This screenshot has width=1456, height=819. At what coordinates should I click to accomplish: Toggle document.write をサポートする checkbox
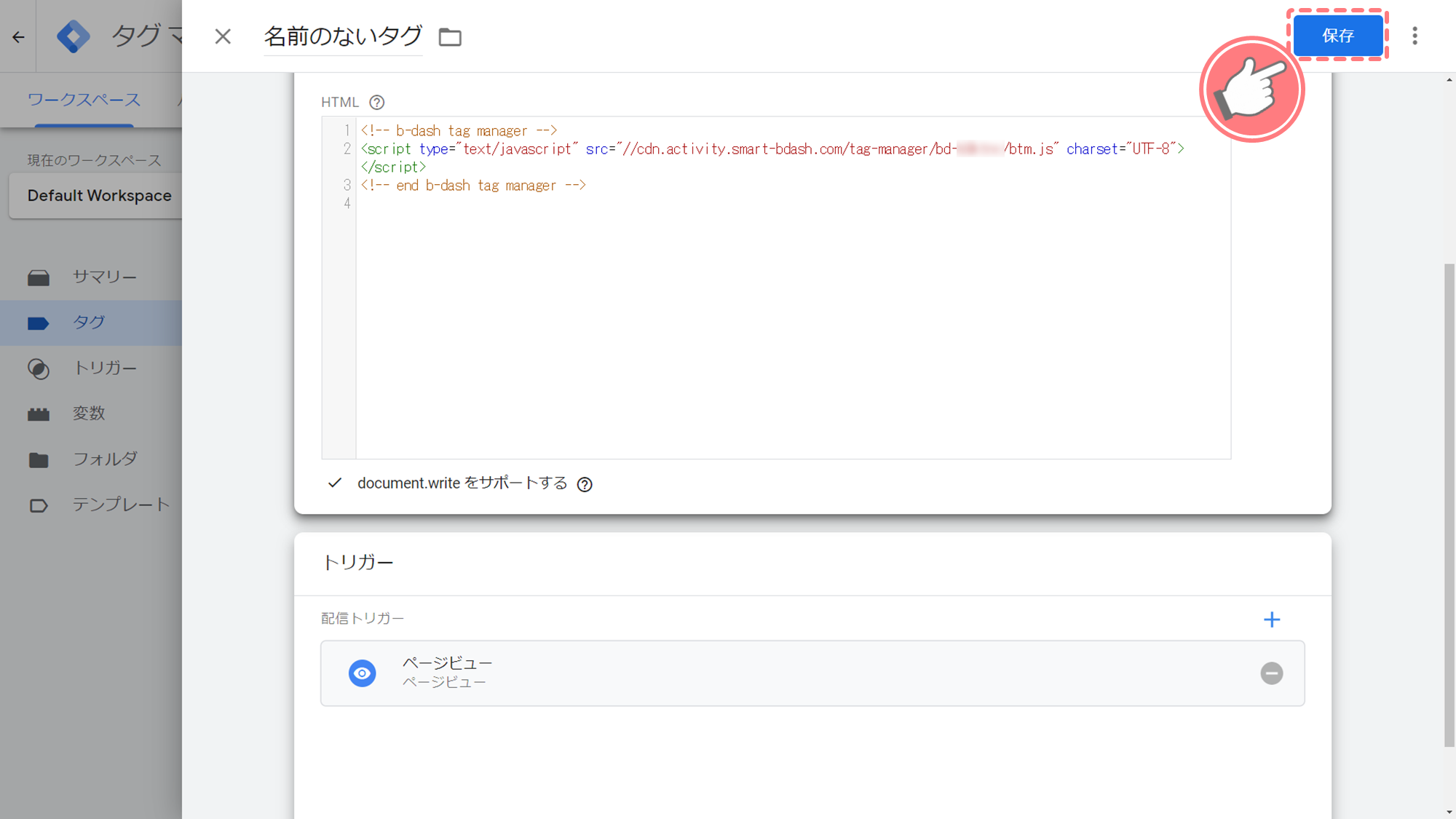point(335,483)
